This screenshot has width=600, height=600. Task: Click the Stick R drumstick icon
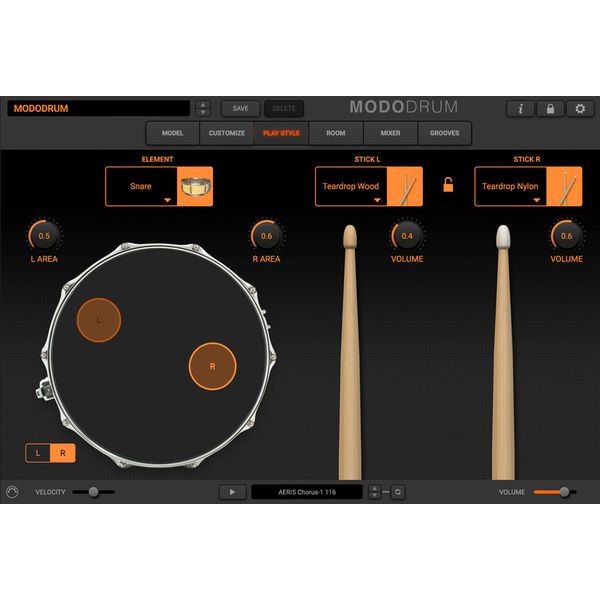click(566, 186)
